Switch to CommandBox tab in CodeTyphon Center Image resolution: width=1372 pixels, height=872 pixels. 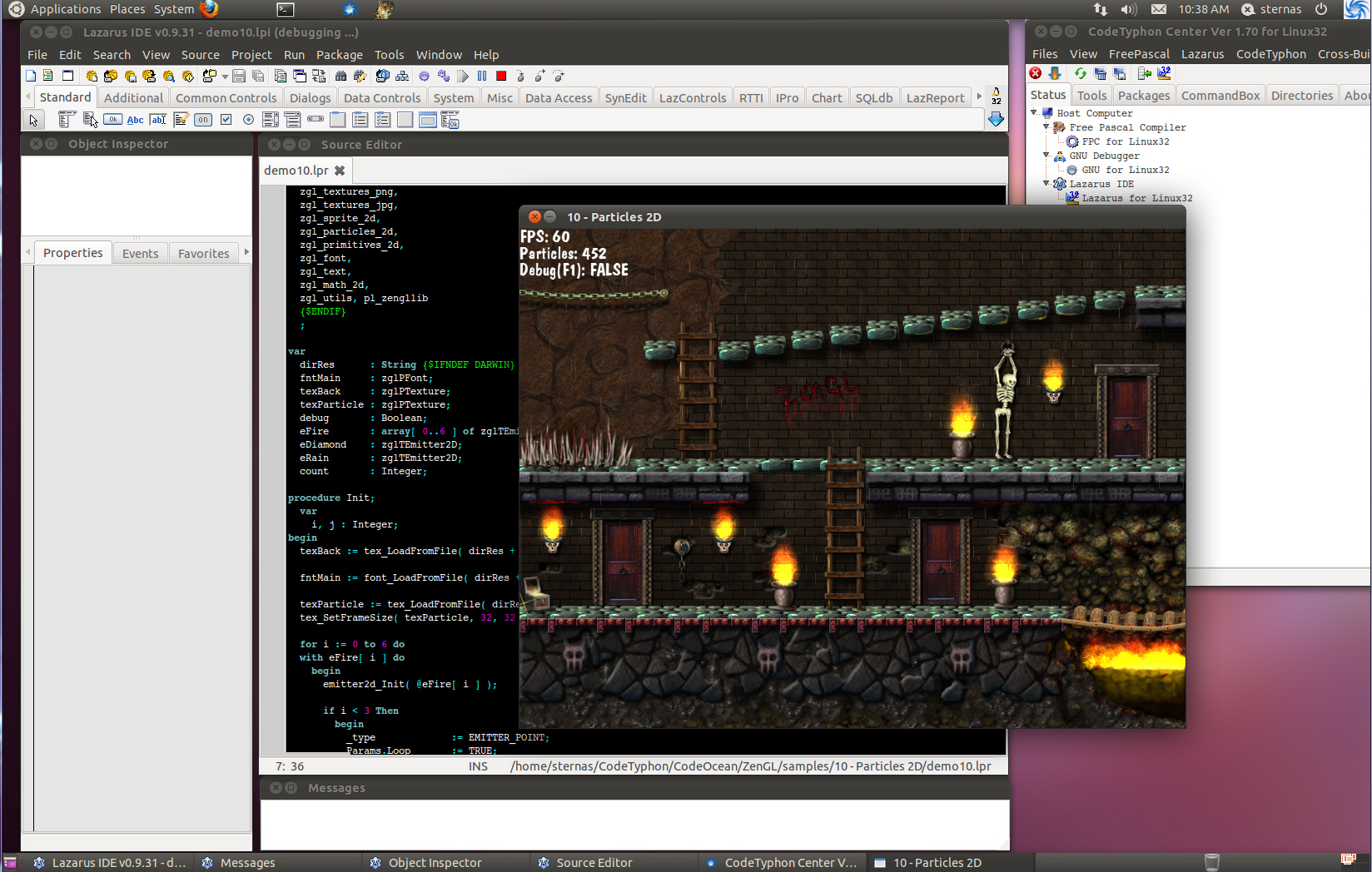pyautogui.click(x=1220, y=96)
